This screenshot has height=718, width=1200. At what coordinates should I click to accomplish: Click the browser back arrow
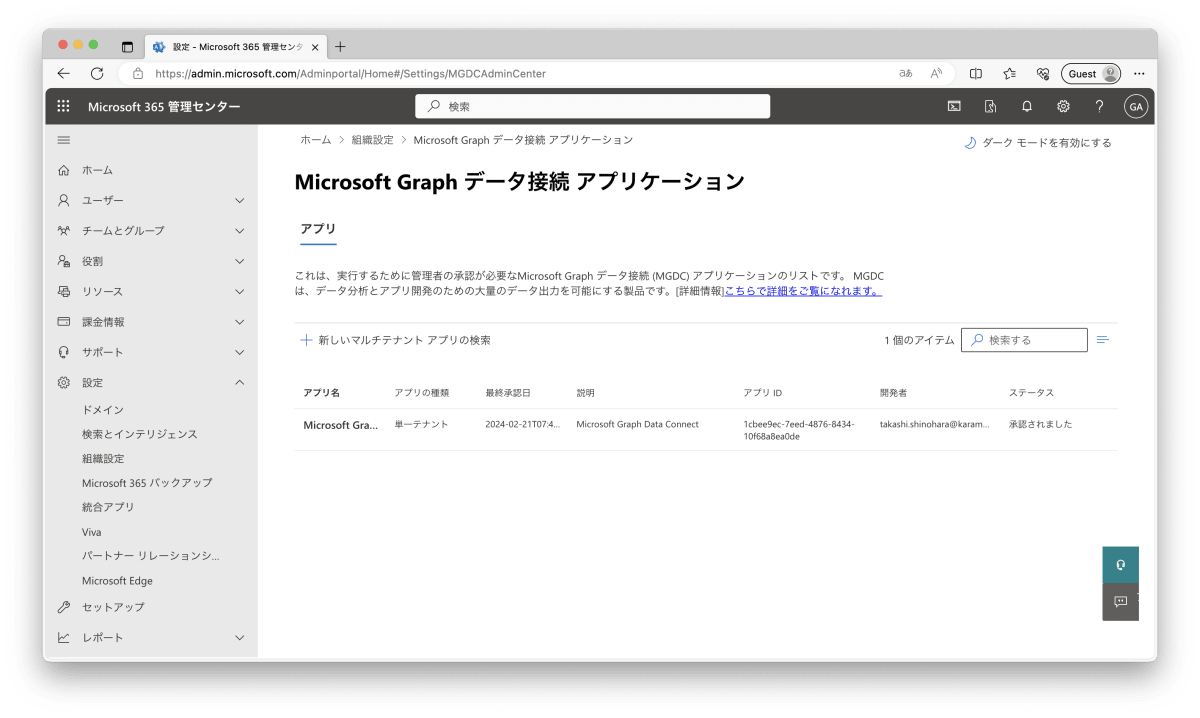click(x=64, y=73)
